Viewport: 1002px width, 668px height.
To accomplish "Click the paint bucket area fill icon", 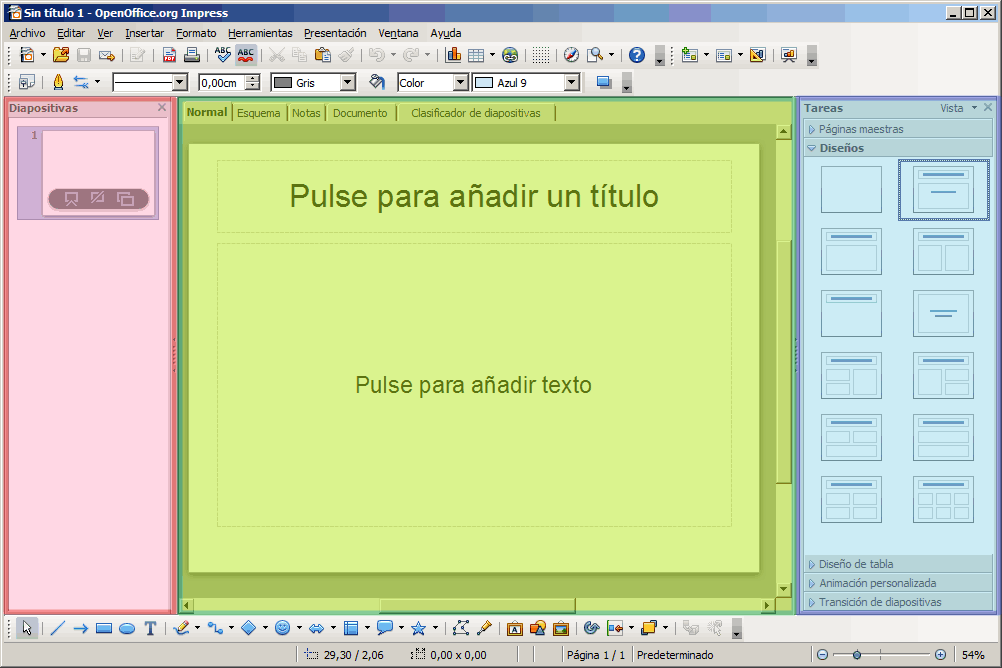I will [x=377, y=82].
